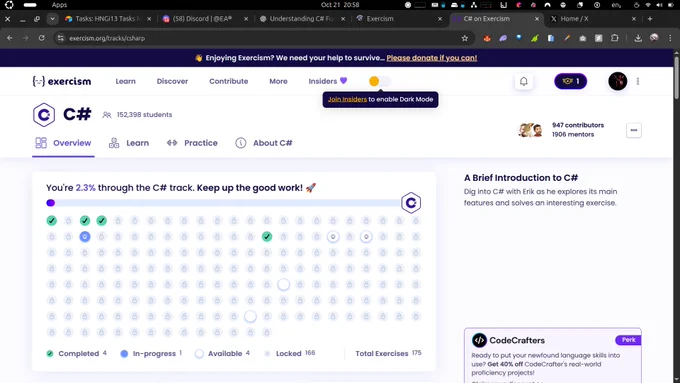
Task: Reload the page with refresh icon
Action: coord(42,38)
